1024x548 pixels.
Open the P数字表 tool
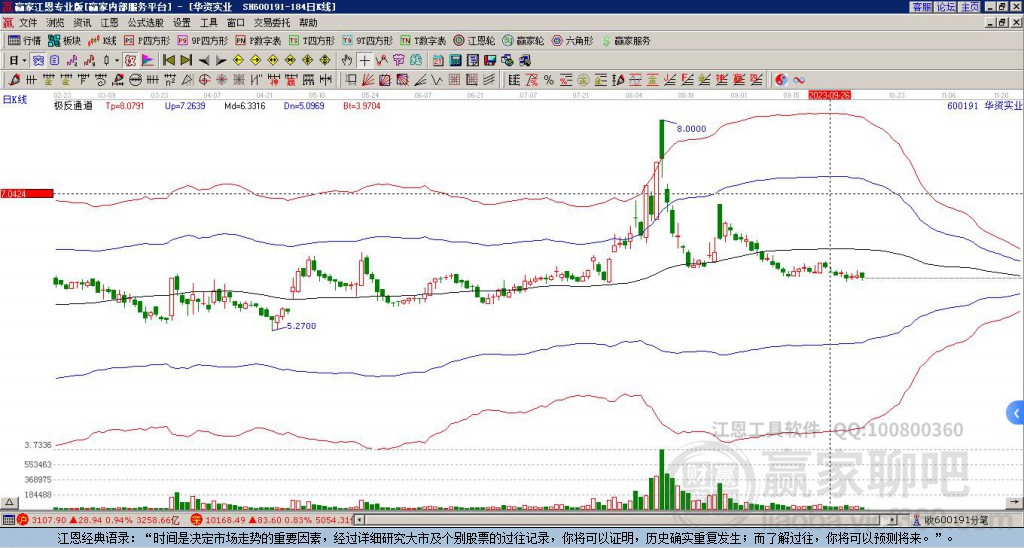[x=258, y=40]
